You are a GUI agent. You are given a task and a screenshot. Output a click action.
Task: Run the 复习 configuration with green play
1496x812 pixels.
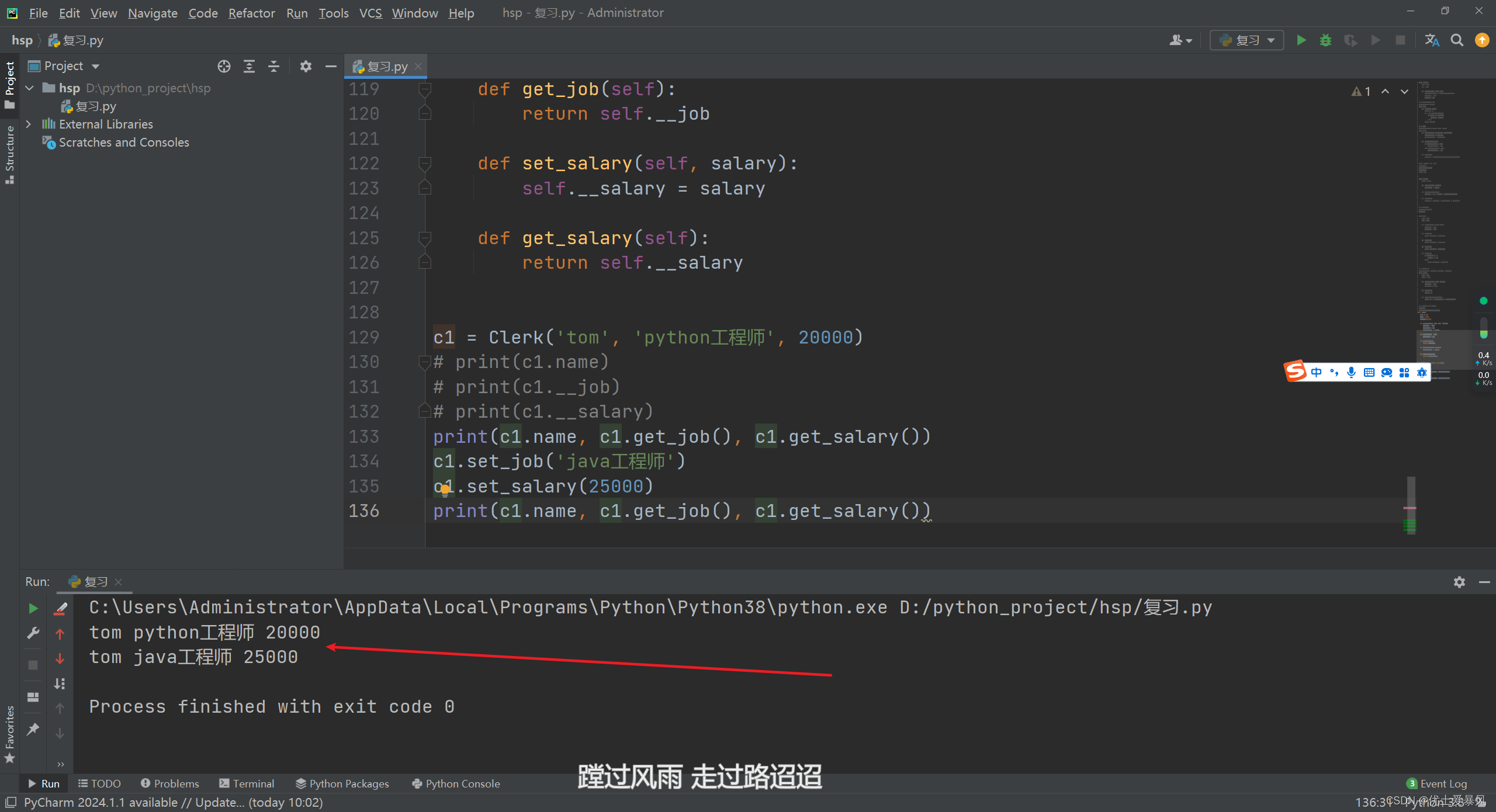pyautogui.click(x=1301, y=40)
